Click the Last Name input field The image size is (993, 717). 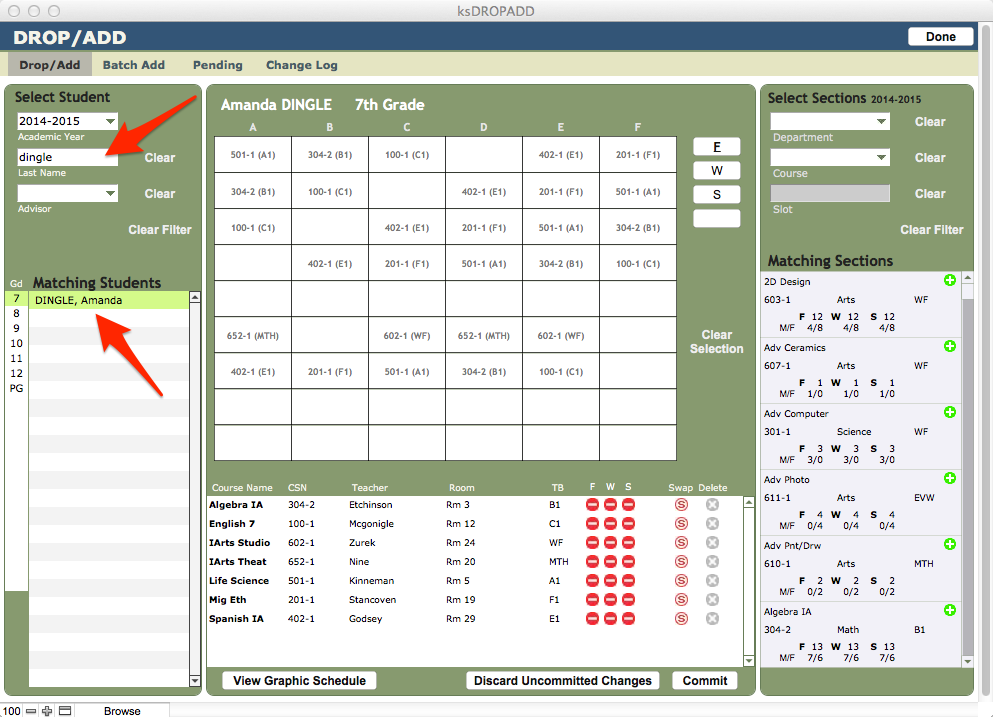pyautogui.click(x=60, y=157)
